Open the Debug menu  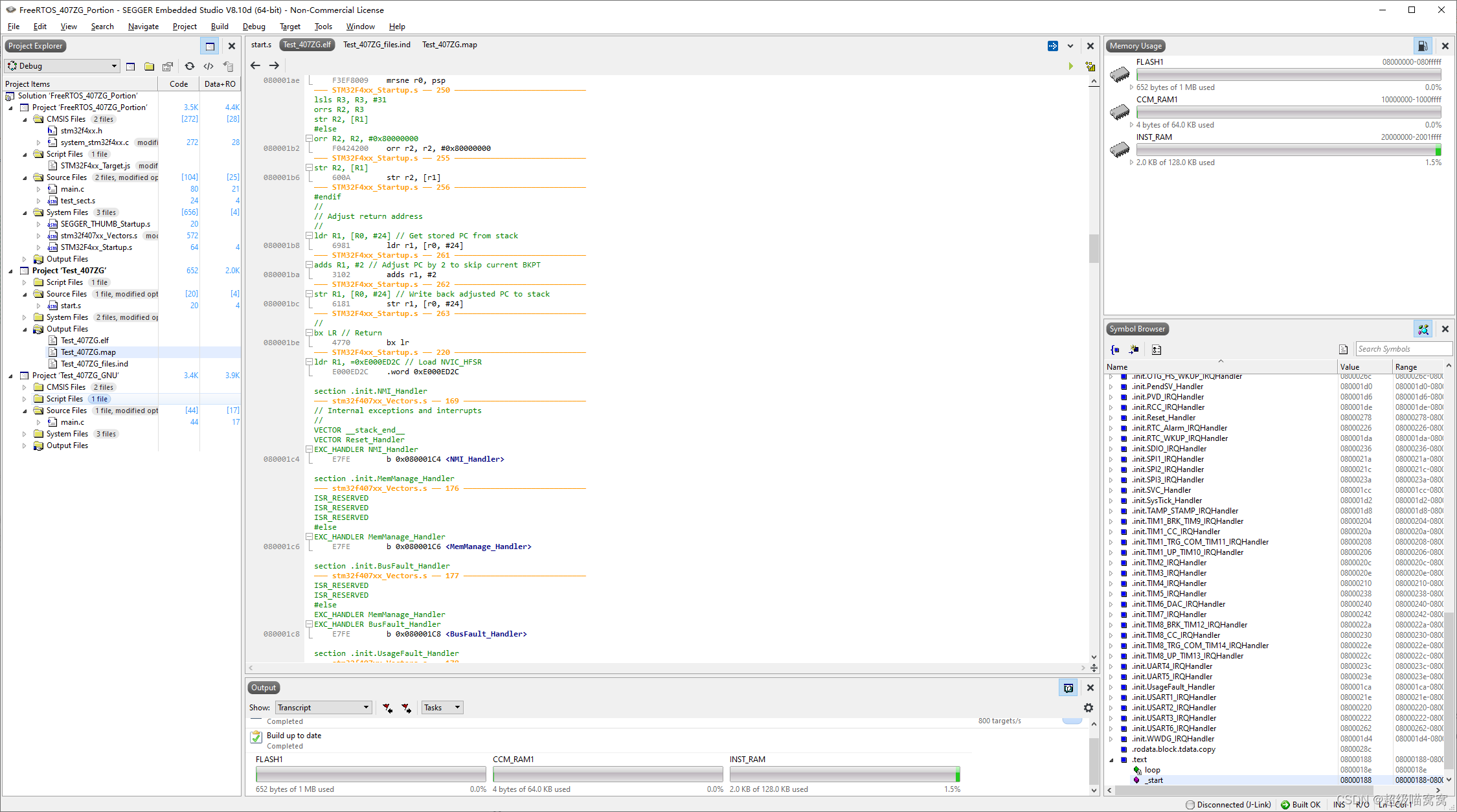(254, 27)
